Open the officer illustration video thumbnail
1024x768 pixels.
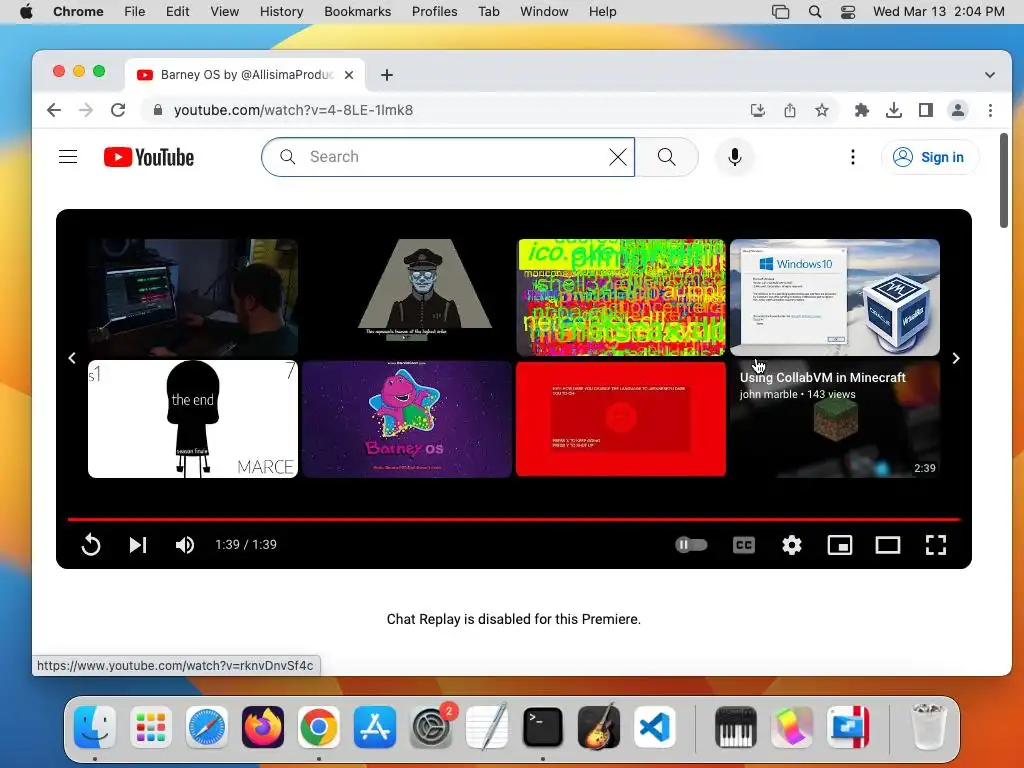pyautogui.click(x=407, y=297)
